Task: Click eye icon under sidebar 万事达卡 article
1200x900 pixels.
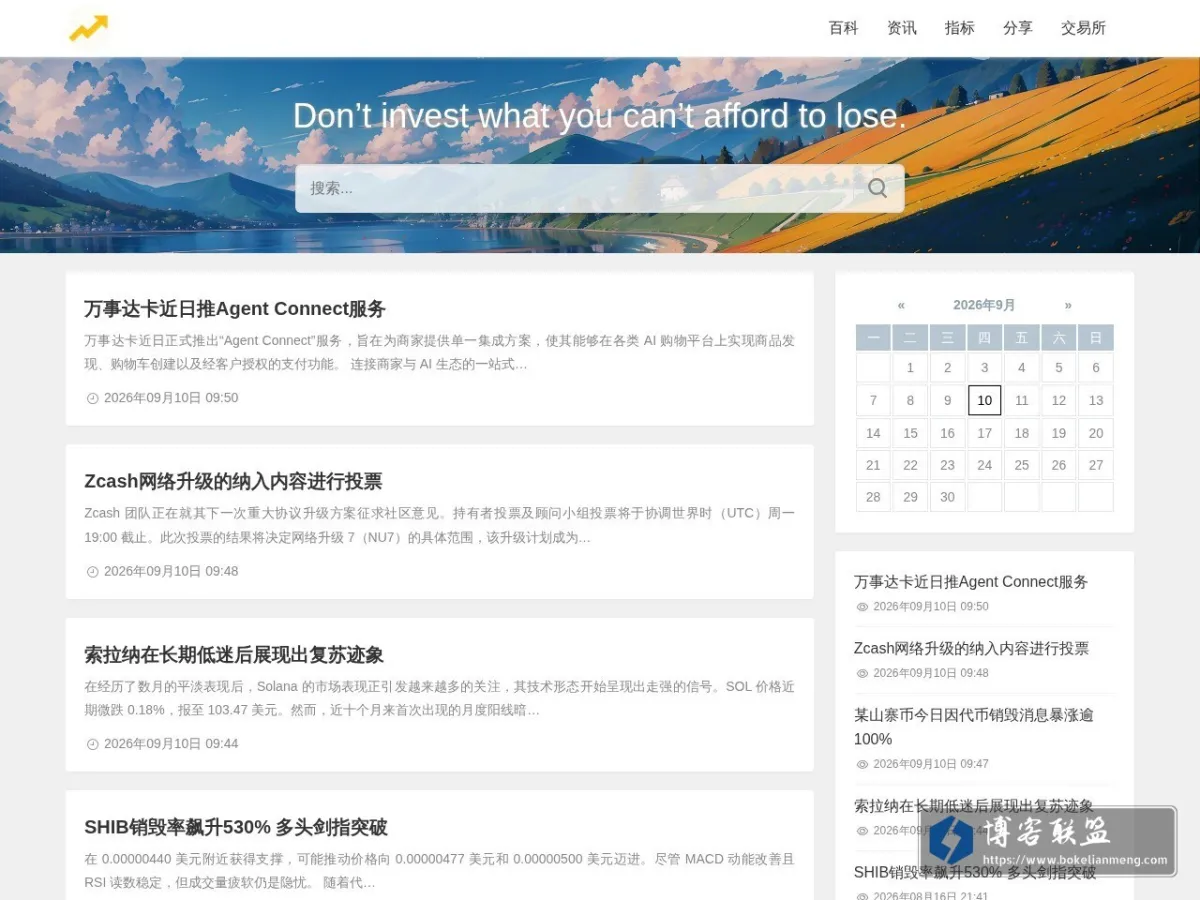Action: (862, 607)
